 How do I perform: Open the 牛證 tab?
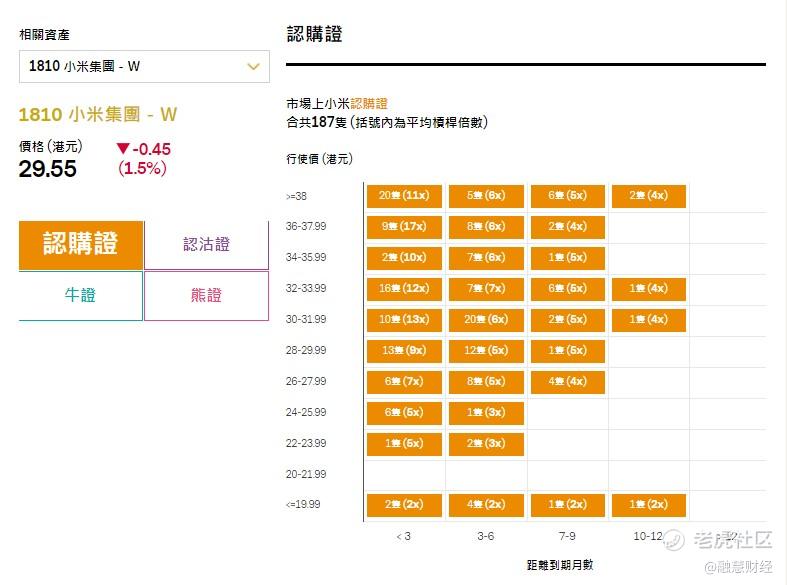(81, 295)
